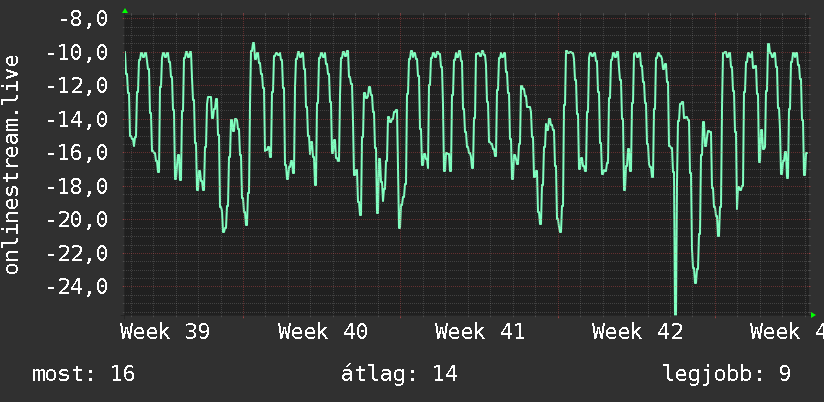Click the 'Week 42' axis label

637,332
